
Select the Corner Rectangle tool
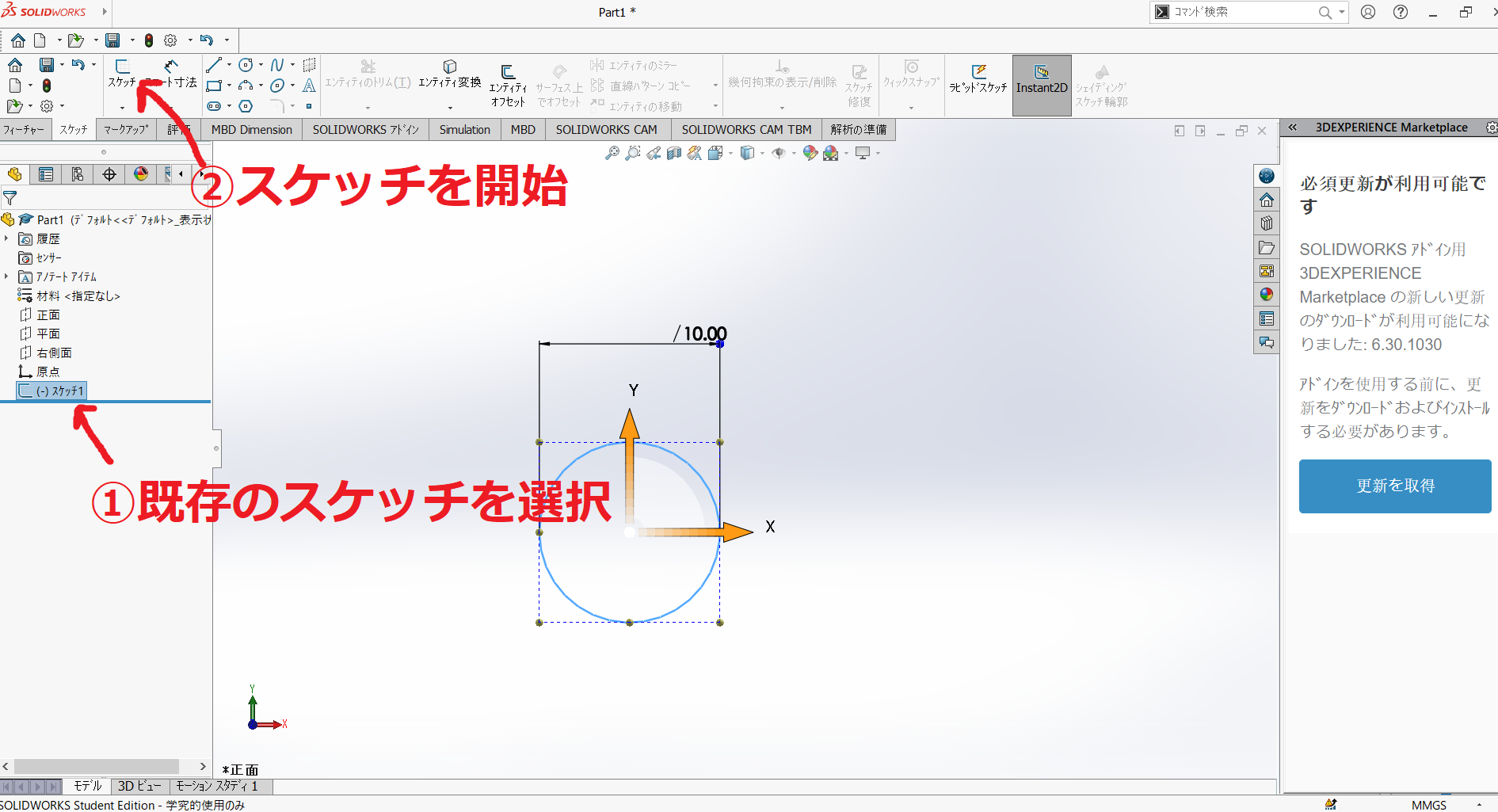[213, 86]
